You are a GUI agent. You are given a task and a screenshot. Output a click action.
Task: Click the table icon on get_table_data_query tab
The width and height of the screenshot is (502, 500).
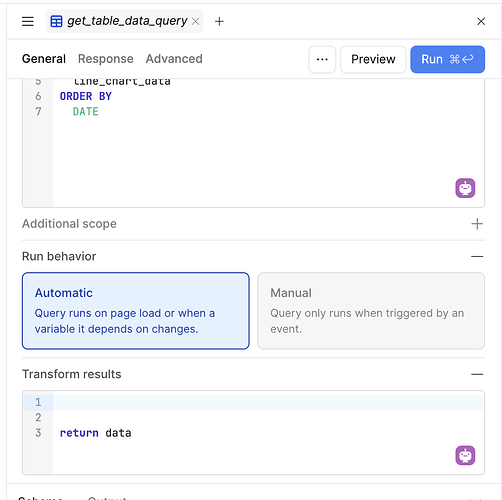pos(56,21)
